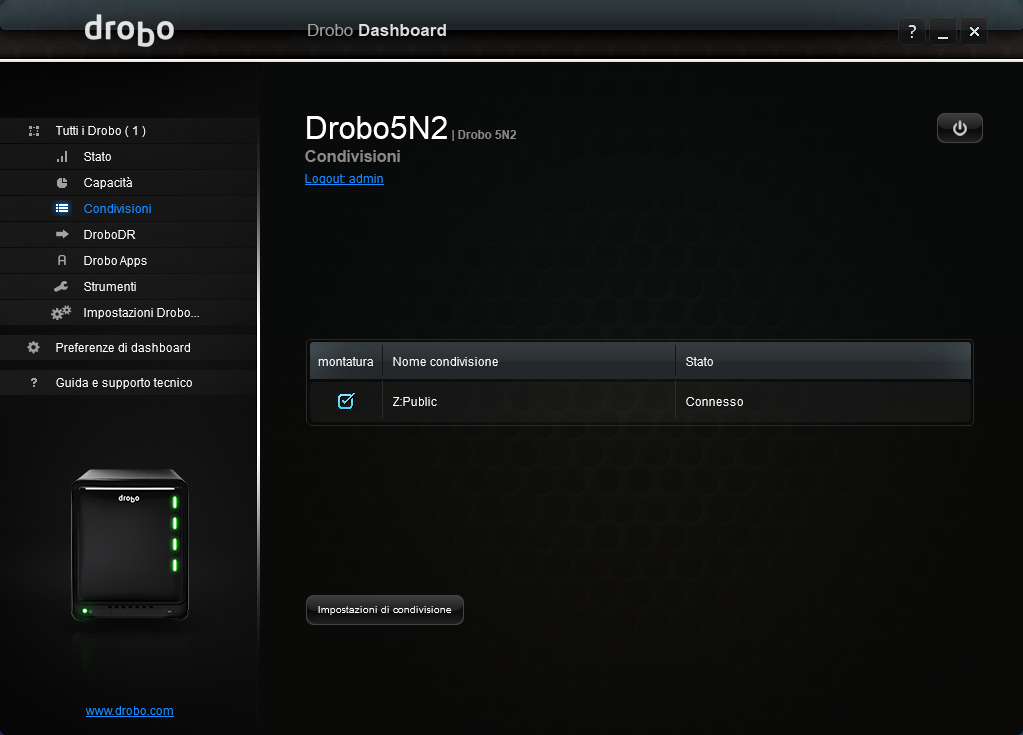The image size is (1023, 735).
Task: Click the DroboDR arrow icon
Action: (62, 235)
